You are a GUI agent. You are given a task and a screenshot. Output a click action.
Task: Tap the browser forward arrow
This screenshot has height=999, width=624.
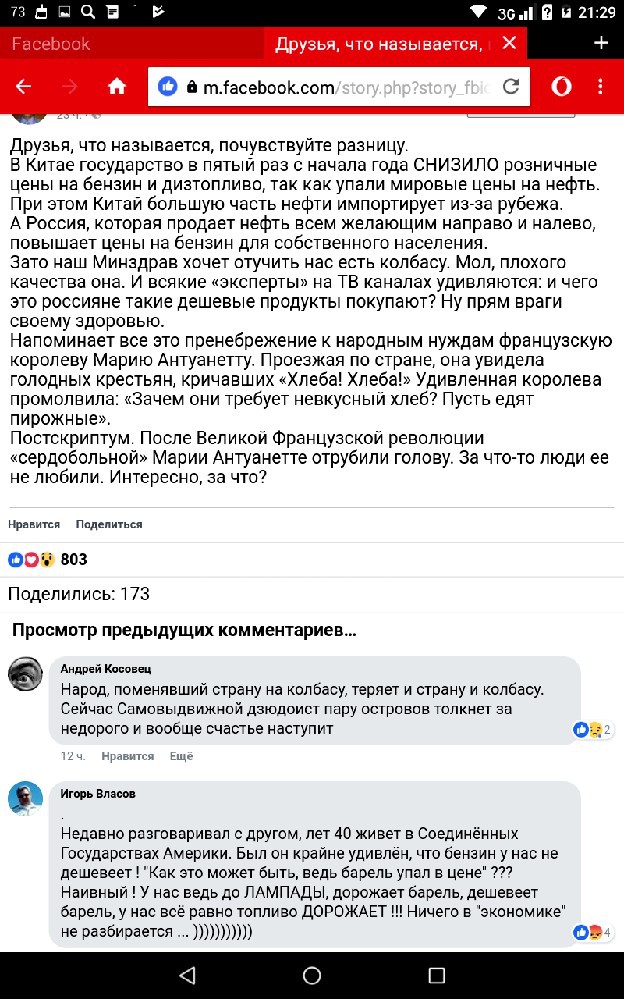click(x=70, y=86)
